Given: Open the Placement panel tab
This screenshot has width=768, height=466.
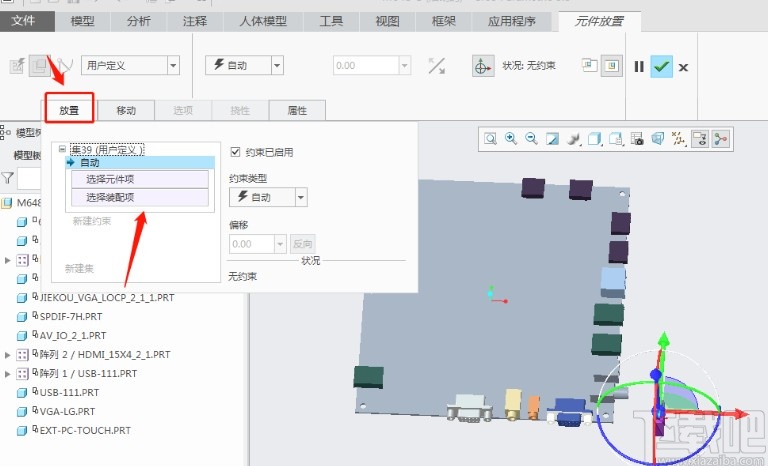Looking at the screenshot, I should (x=69, y=110).
